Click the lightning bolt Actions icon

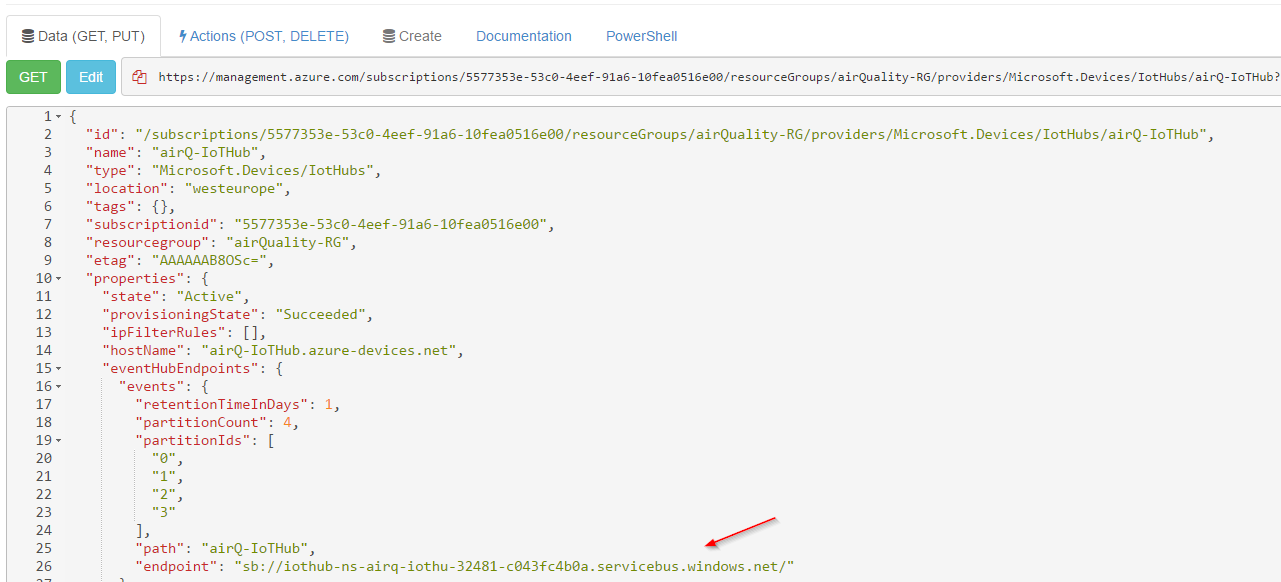[183, 36]
